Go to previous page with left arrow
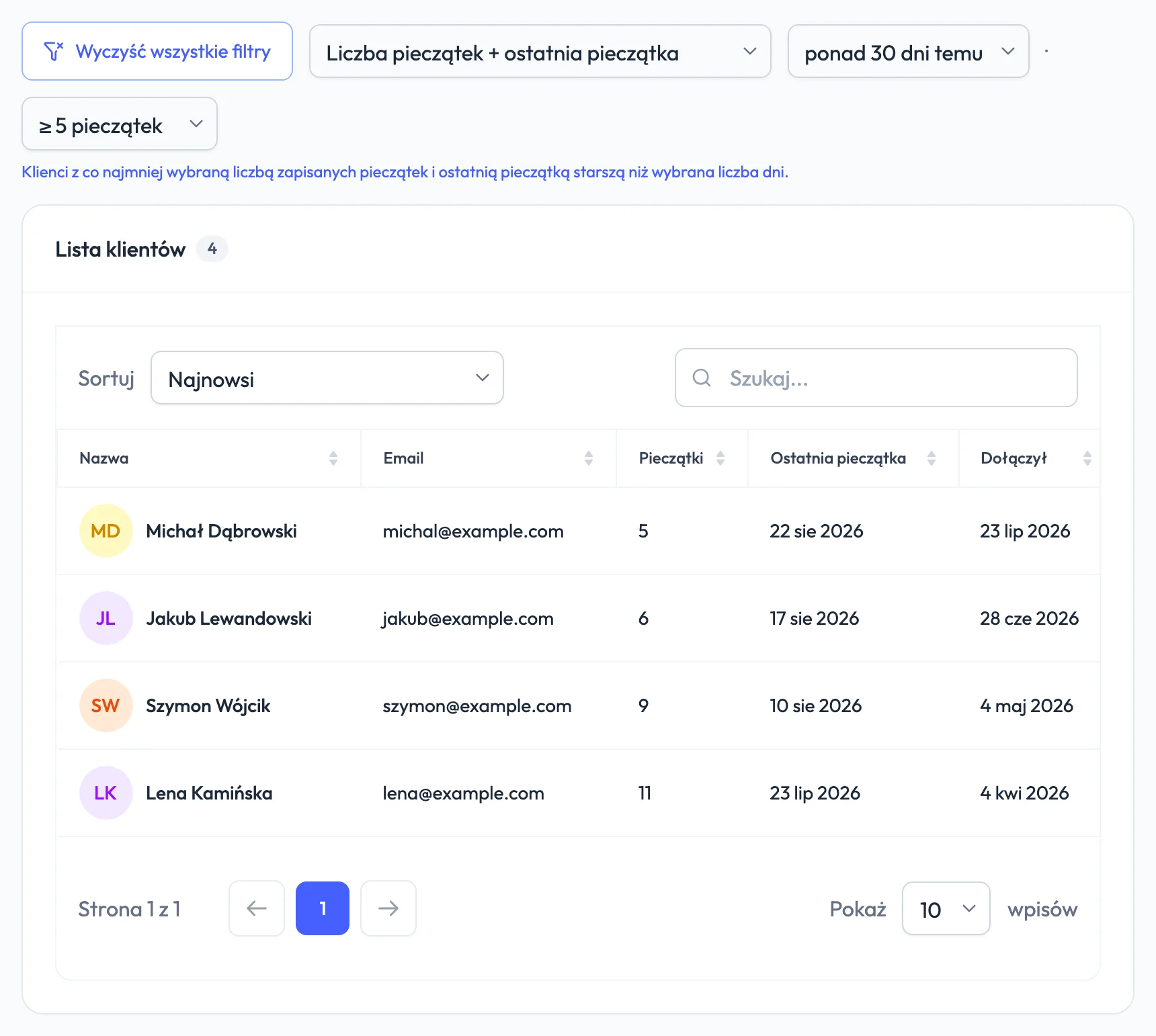Screen dimensions: 1156x1036 [257, 908]
